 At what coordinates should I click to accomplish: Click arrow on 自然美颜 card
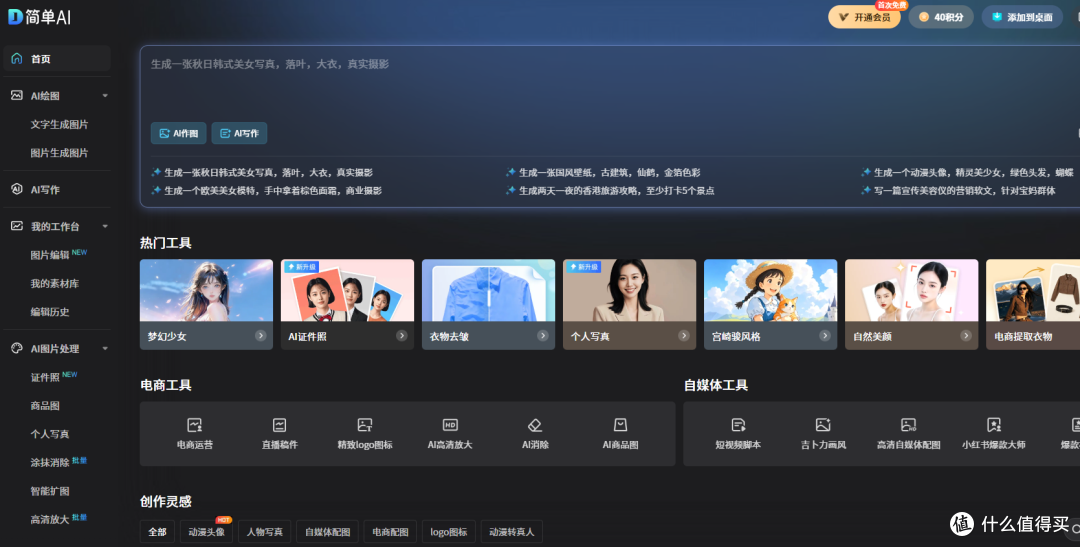point(966,336)
